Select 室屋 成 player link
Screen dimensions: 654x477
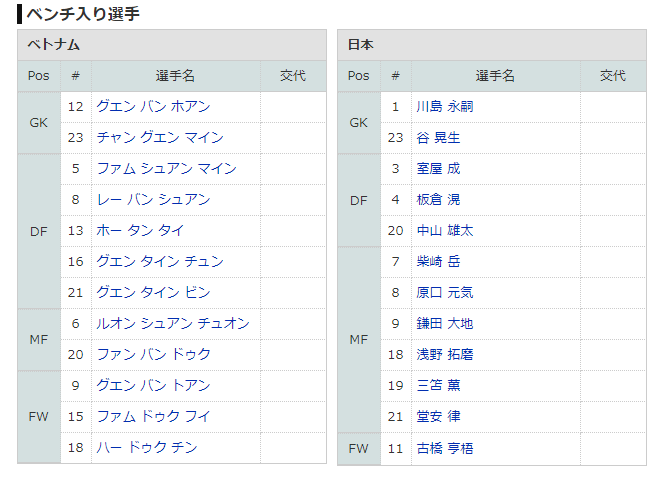tap(438, 168)
